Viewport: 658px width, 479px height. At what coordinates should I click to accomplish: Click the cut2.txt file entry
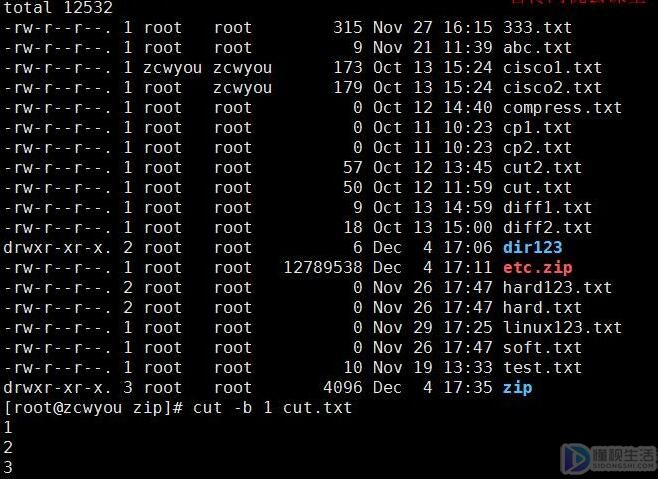pos(542,168)
